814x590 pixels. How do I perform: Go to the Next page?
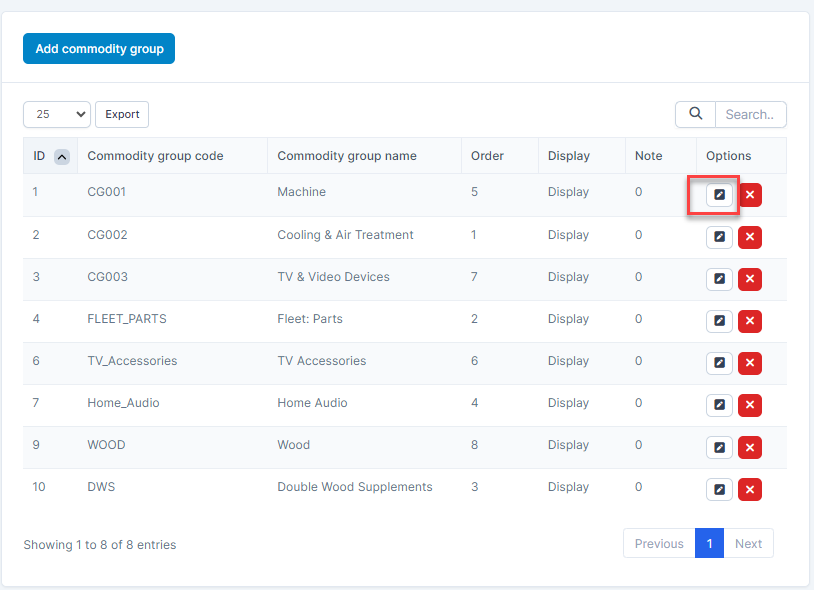click(x=748, y=544)
